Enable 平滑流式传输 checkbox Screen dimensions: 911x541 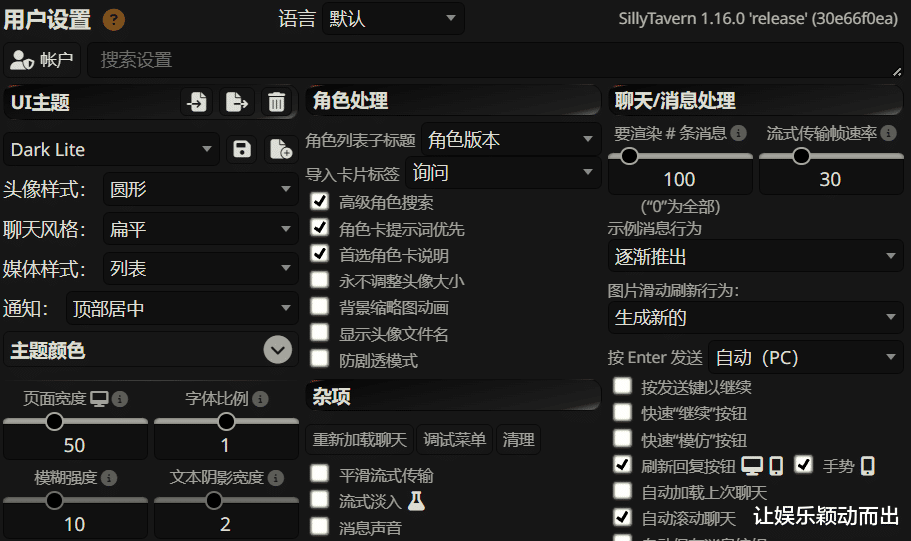(x=320, y=474)
